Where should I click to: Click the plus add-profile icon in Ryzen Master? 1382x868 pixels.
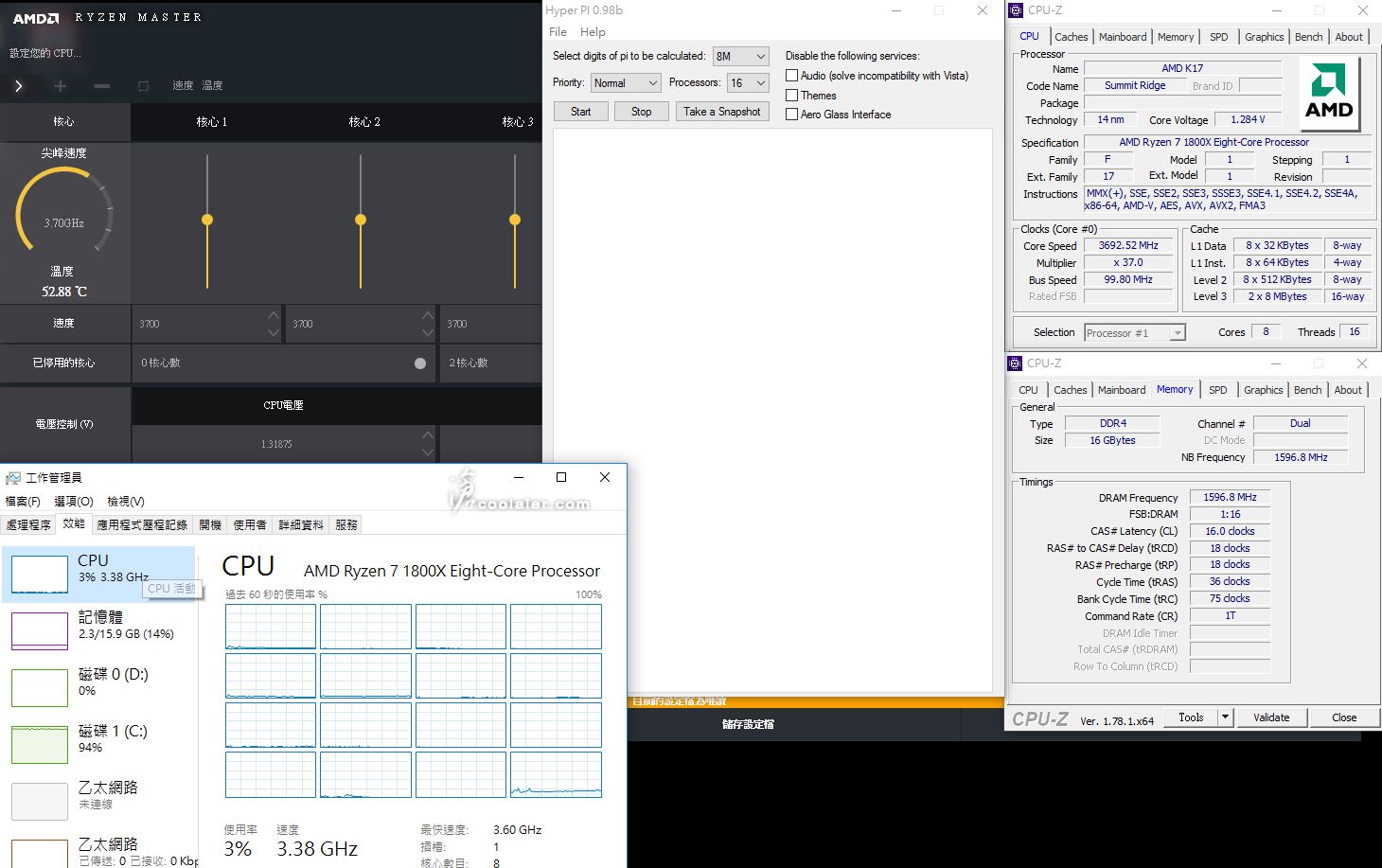pyautogui.click(x=61, y=86)
